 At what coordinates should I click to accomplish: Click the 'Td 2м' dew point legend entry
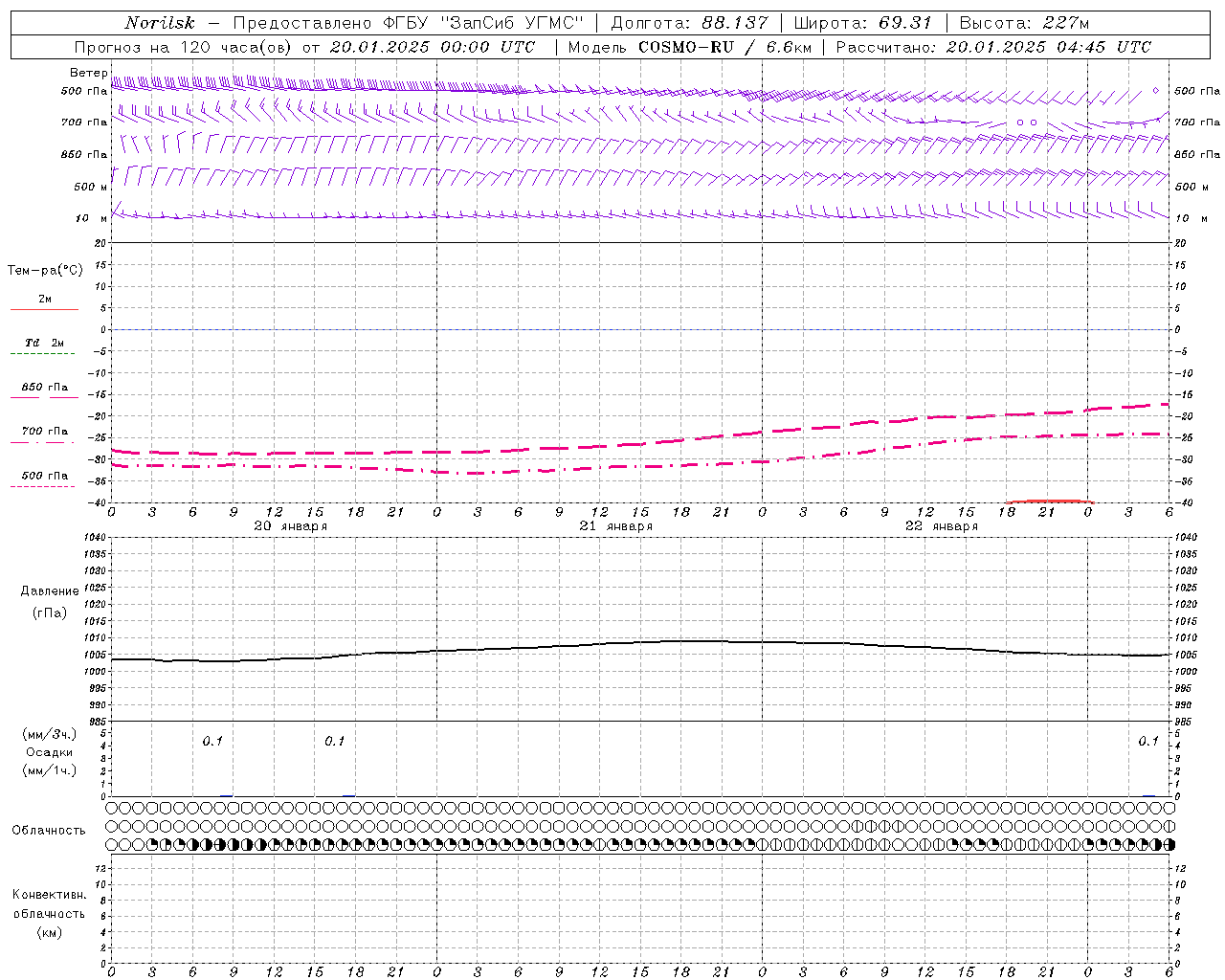45,343
